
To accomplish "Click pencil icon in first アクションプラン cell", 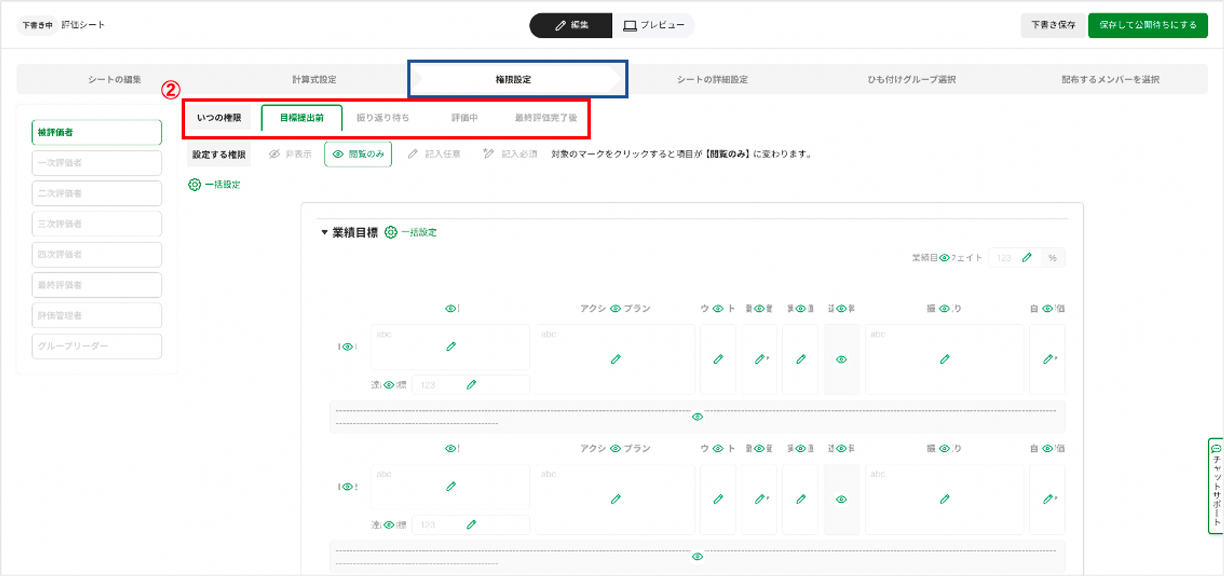I will click(615, 359).
